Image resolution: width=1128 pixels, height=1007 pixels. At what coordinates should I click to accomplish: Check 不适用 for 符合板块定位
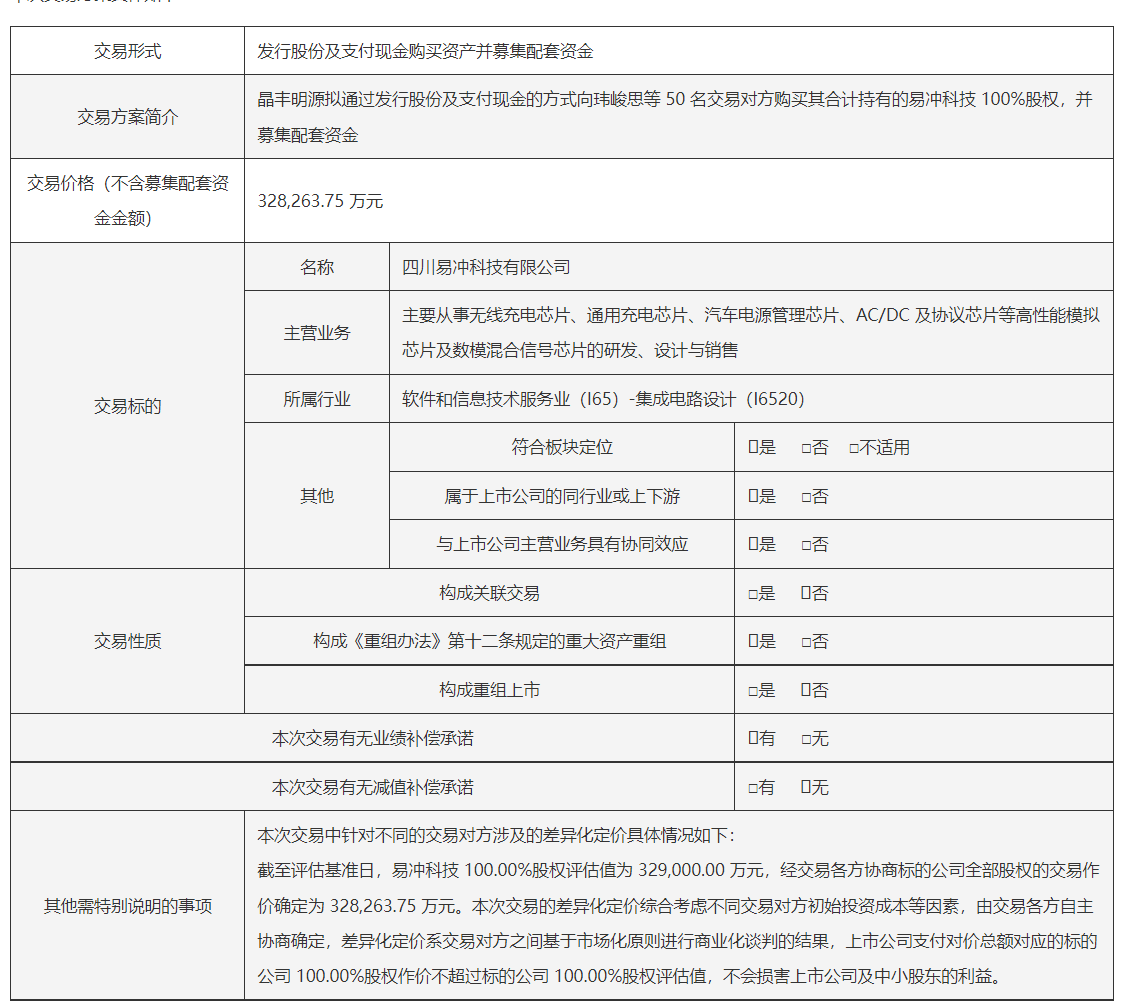(854, 448)
